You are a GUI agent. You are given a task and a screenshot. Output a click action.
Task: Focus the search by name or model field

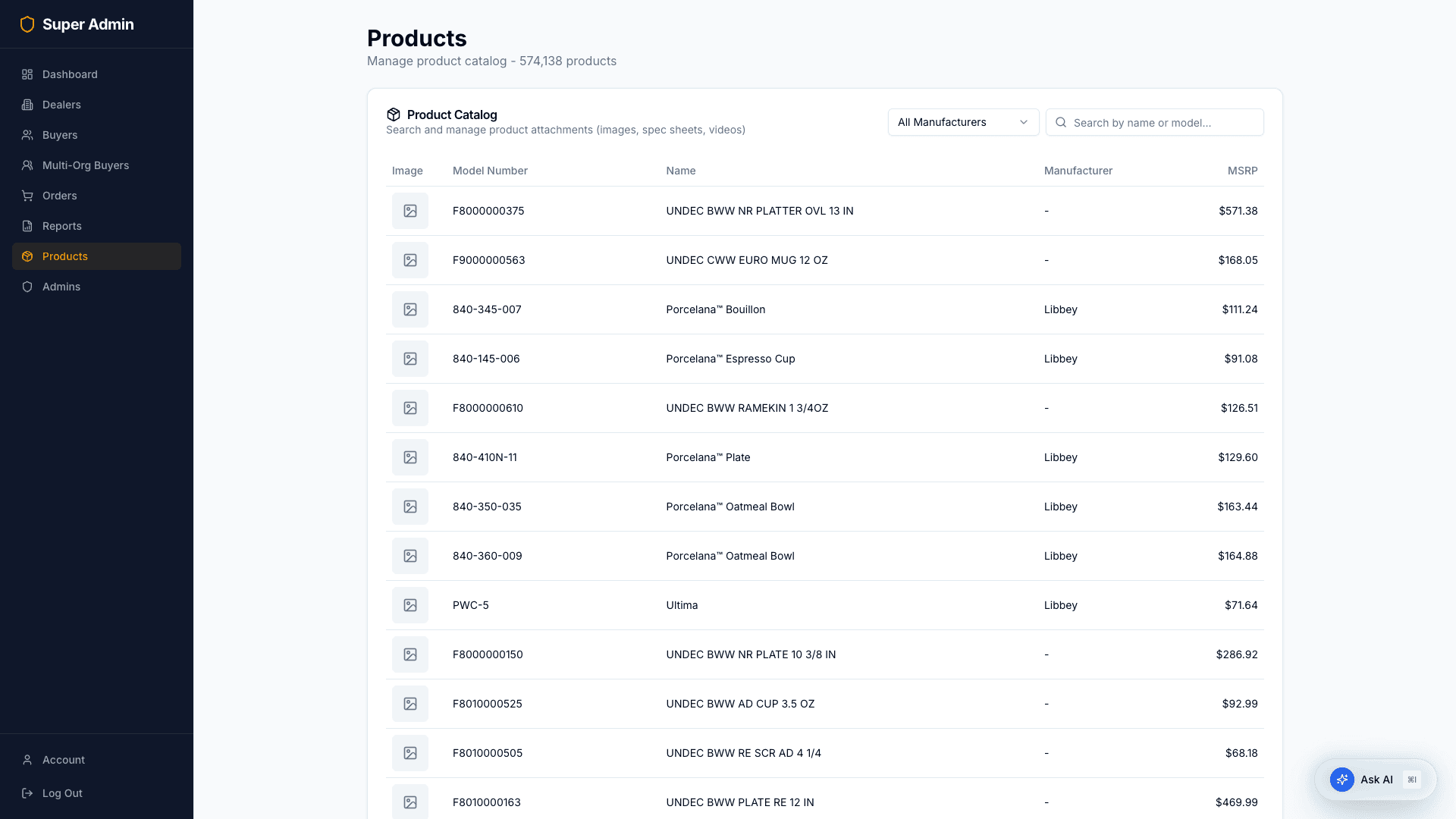1154,122
